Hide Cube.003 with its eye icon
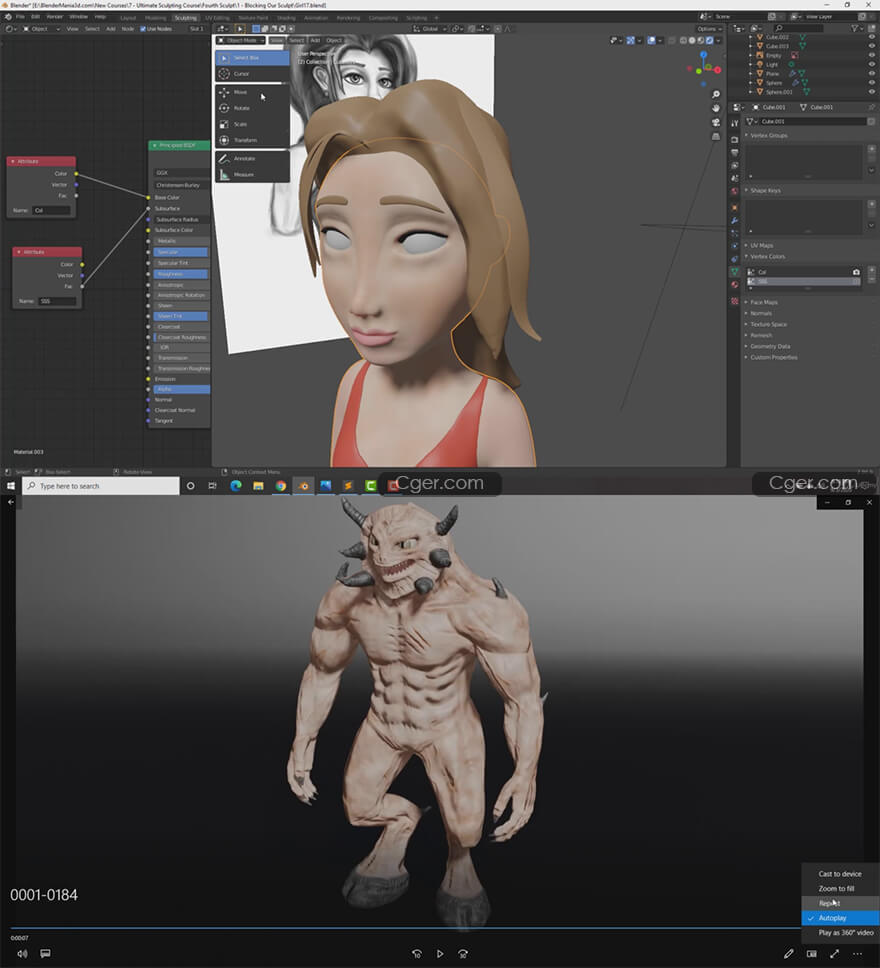This screenshot has width=880, height=968. 871,46
